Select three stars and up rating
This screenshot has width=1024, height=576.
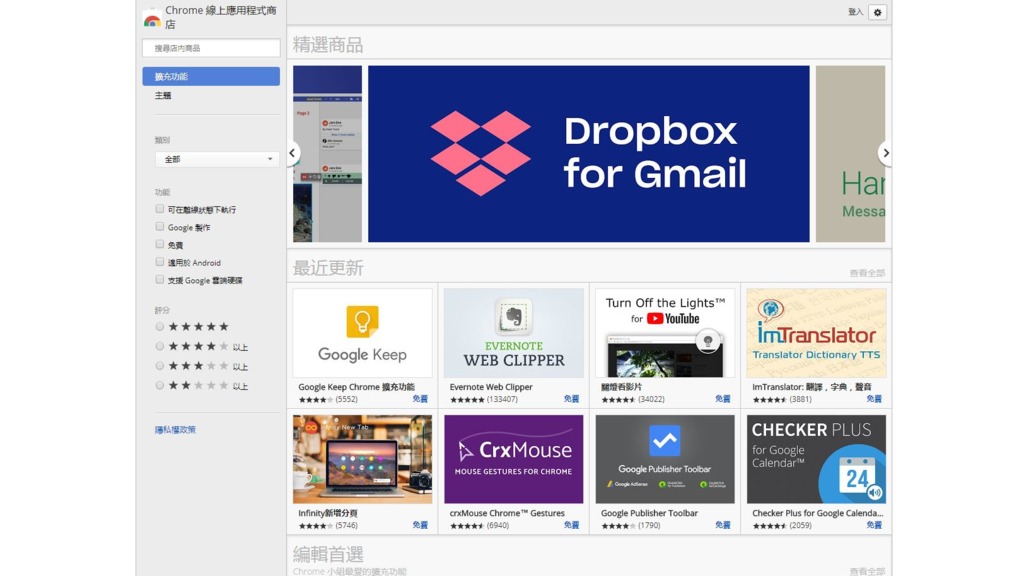(x=159, y=366)
